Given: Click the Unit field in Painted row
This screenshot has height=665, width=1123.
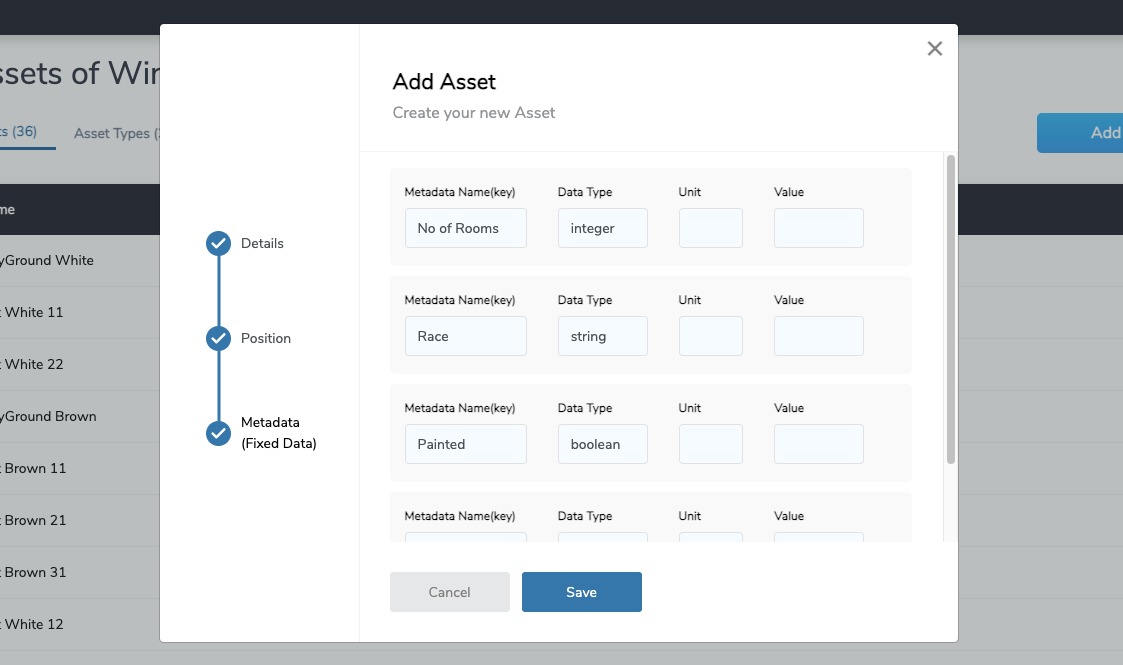Looking at the screenshot, I should tap(710, 444).
